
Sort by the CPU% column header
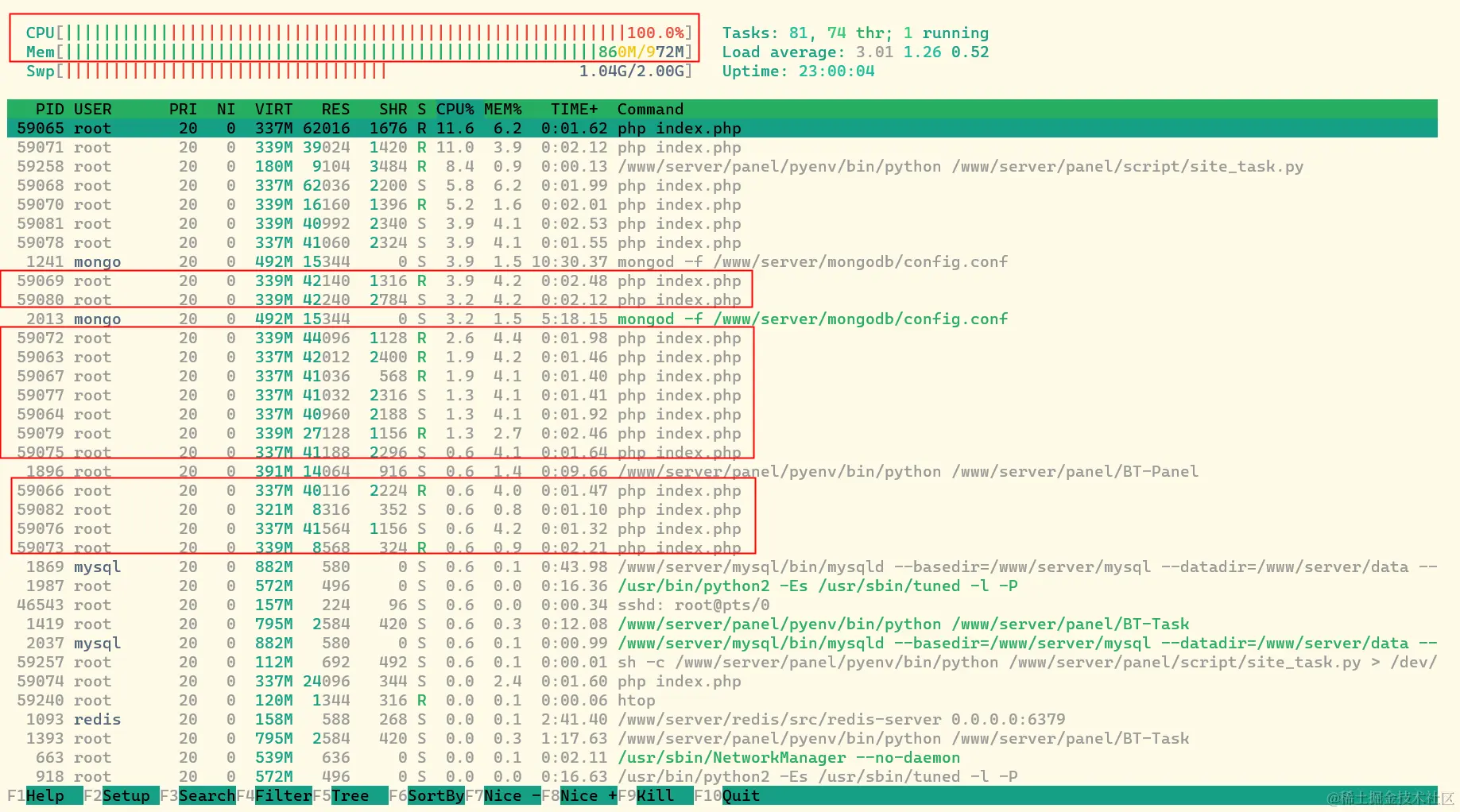[455, 109]
